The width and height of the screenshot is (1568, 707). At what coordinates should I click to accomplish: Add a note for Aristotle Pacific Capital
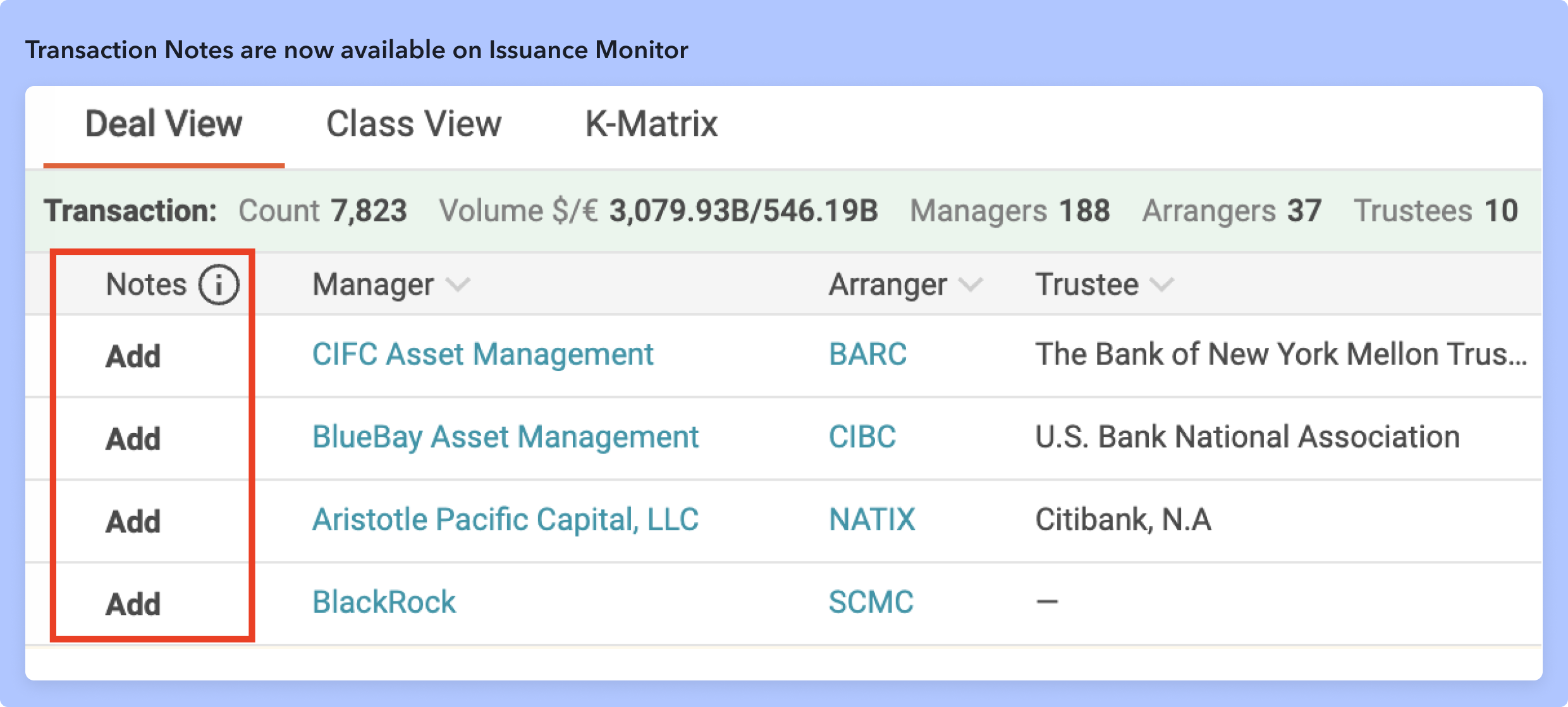point(133,521)
